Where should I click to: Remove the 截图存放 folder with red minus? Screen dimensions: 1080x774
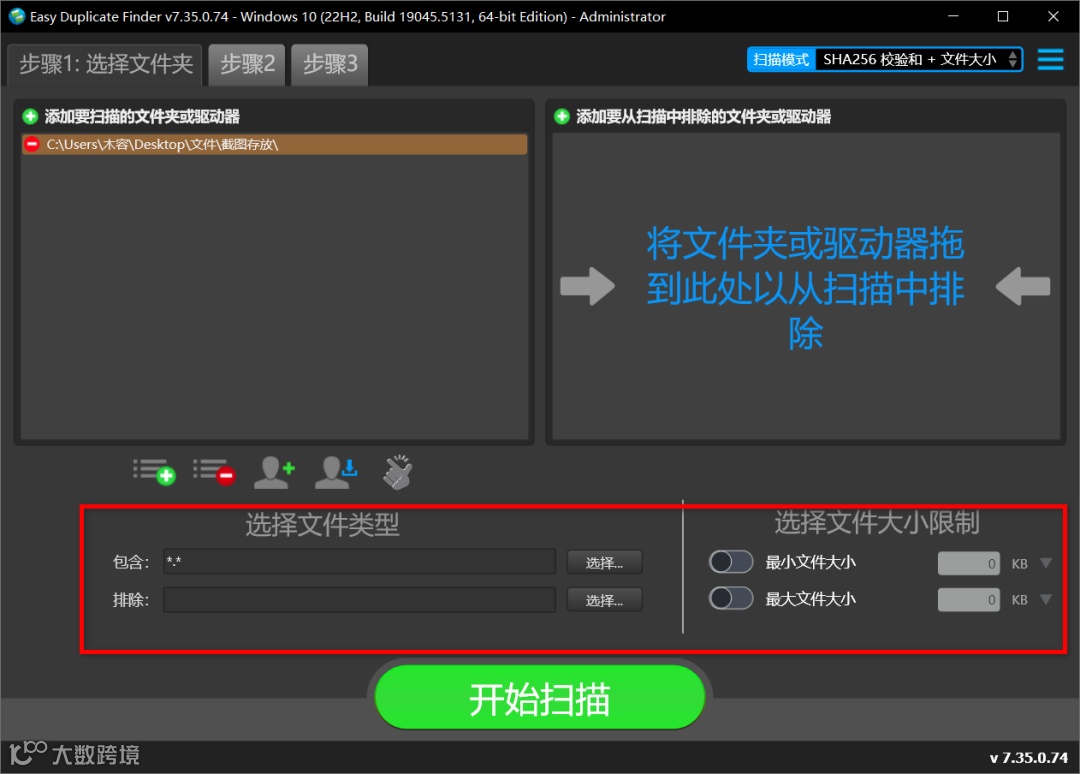[x=32, y=144]
